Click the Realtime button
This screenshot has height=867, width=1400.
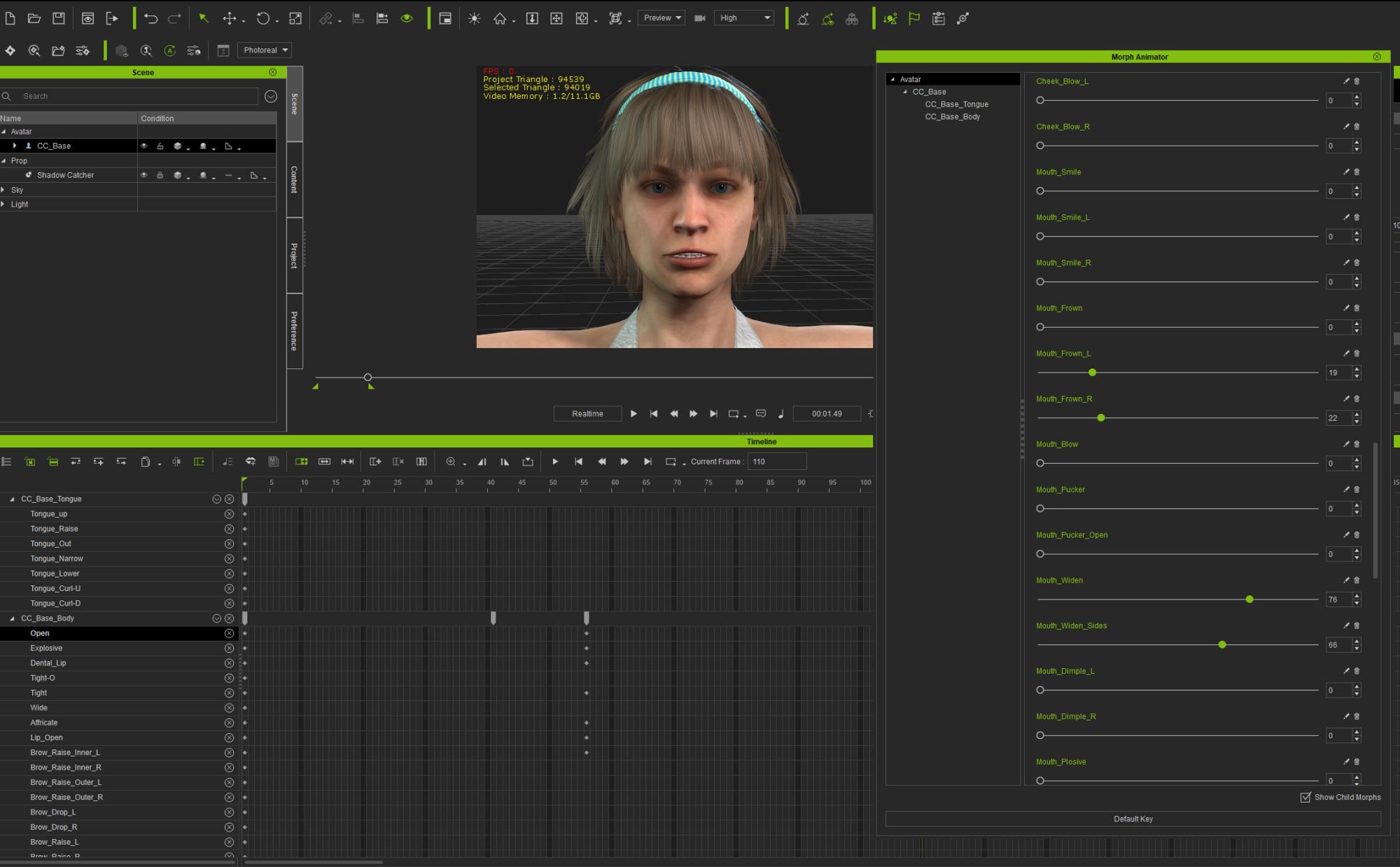point(587,413)
